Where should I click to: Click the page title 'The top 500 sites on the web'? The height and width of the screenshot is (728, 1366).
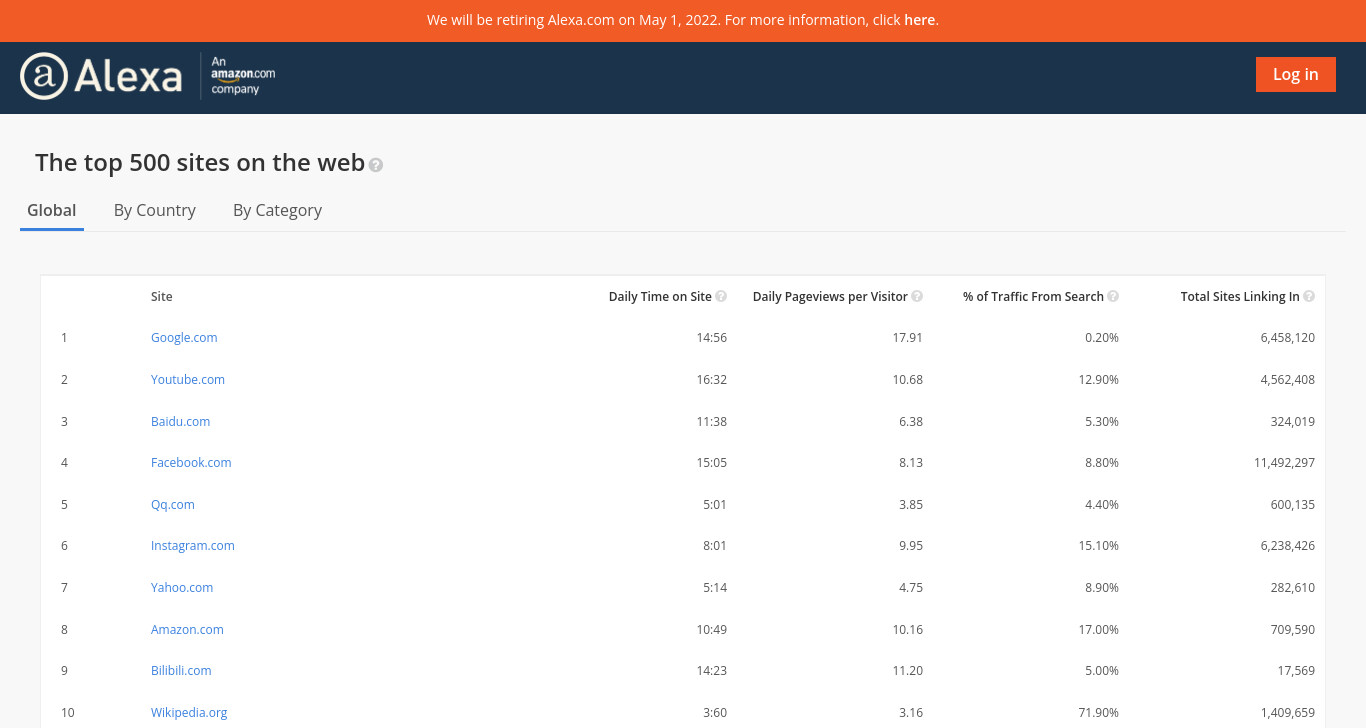[x=200, y=163]
